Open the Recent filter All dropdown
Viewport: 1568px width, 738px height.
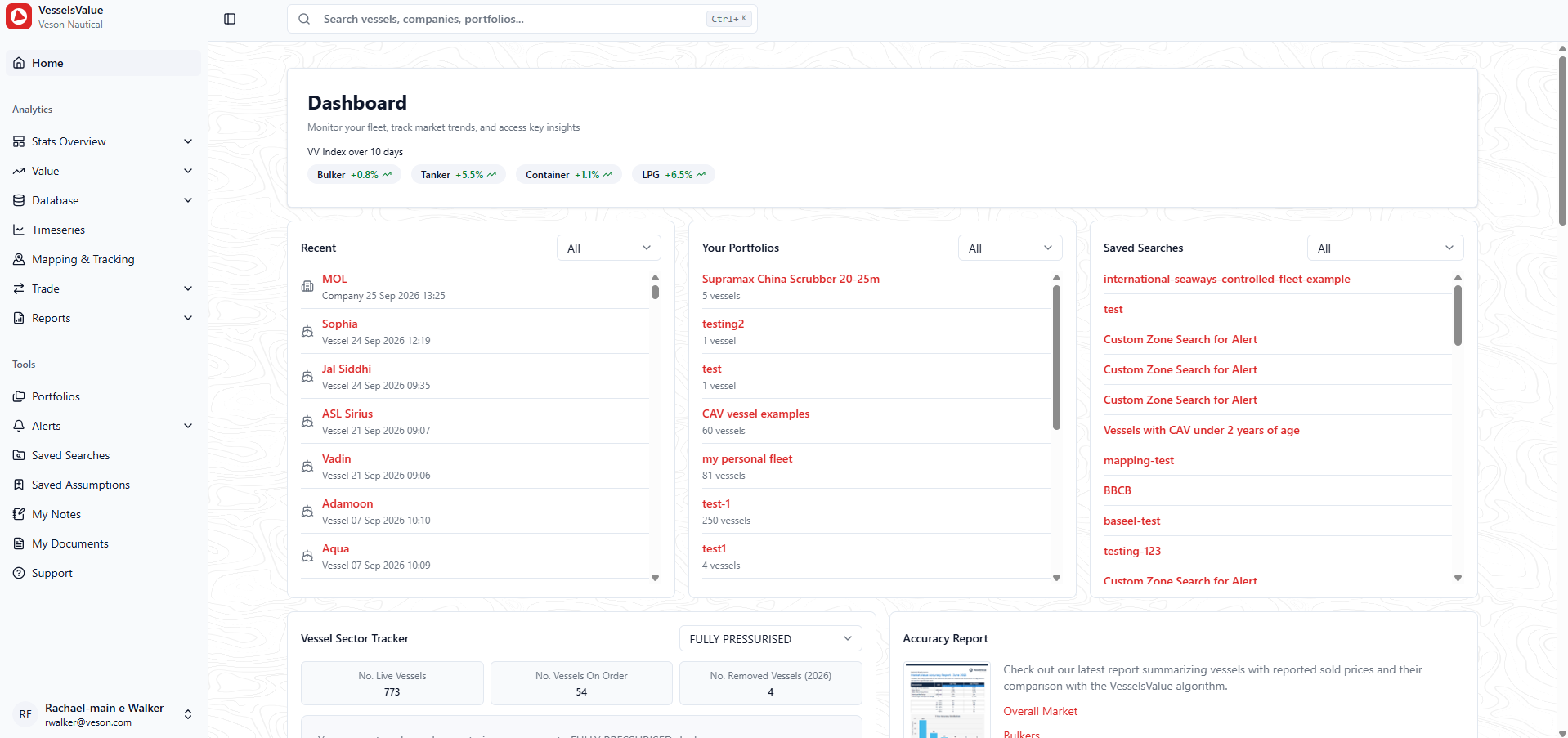(x=609, y=248)
